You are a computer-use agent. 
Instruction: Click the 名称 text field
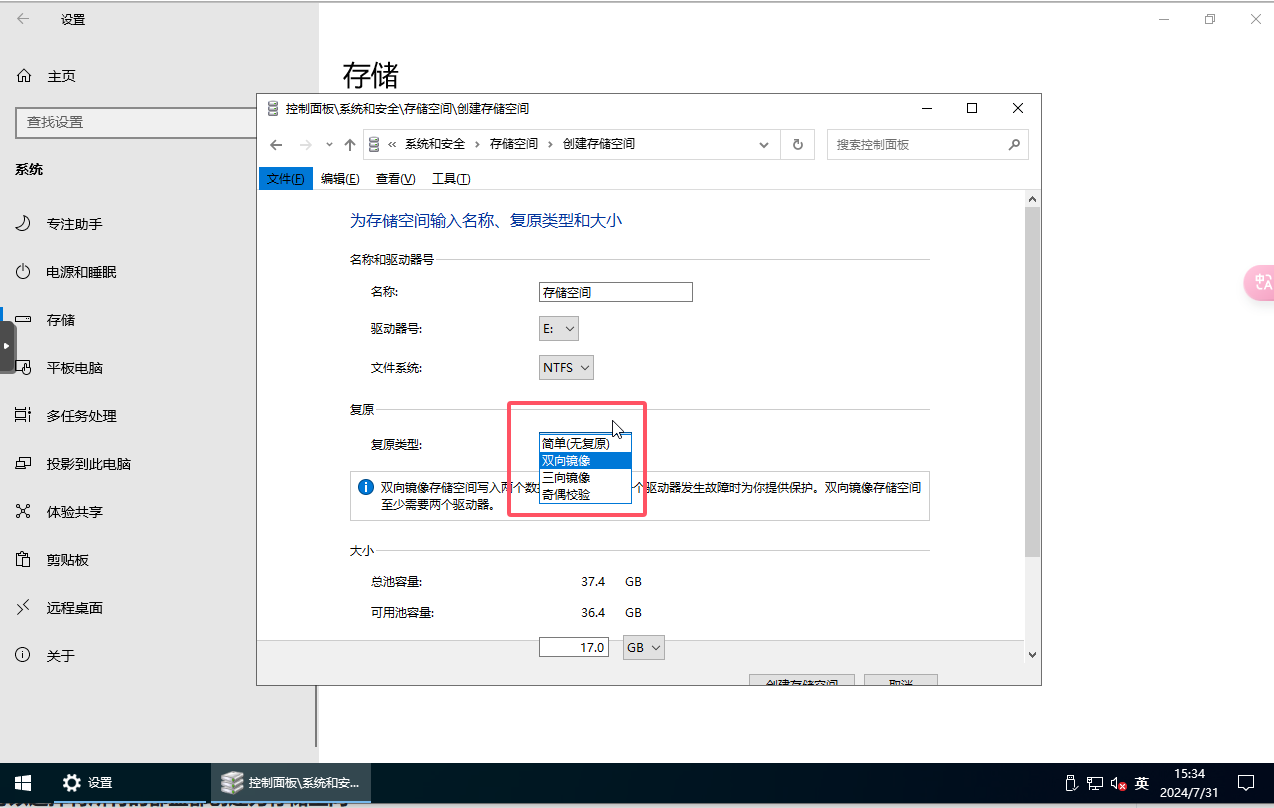click(x=615, y=292)
